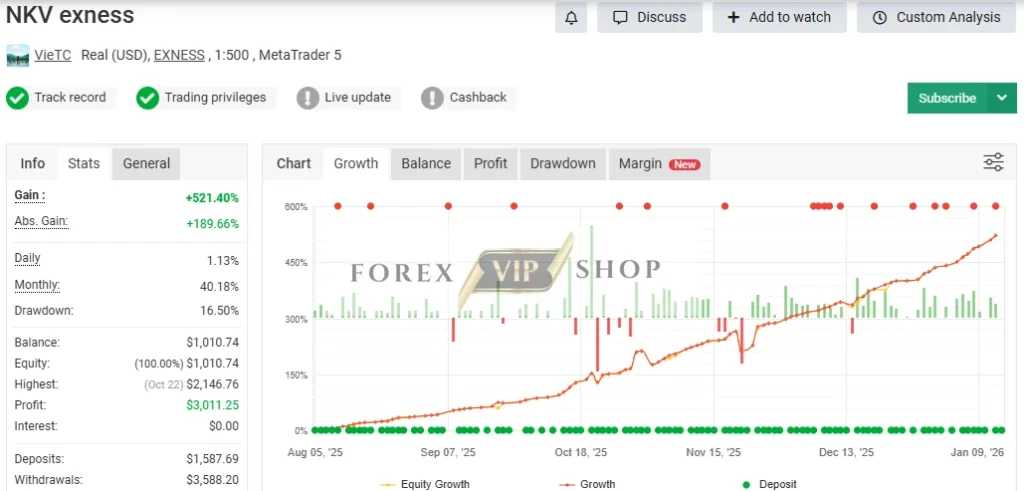Switch to the General tab
Viewport: 1024px width, 491px height.
[146, 163]
